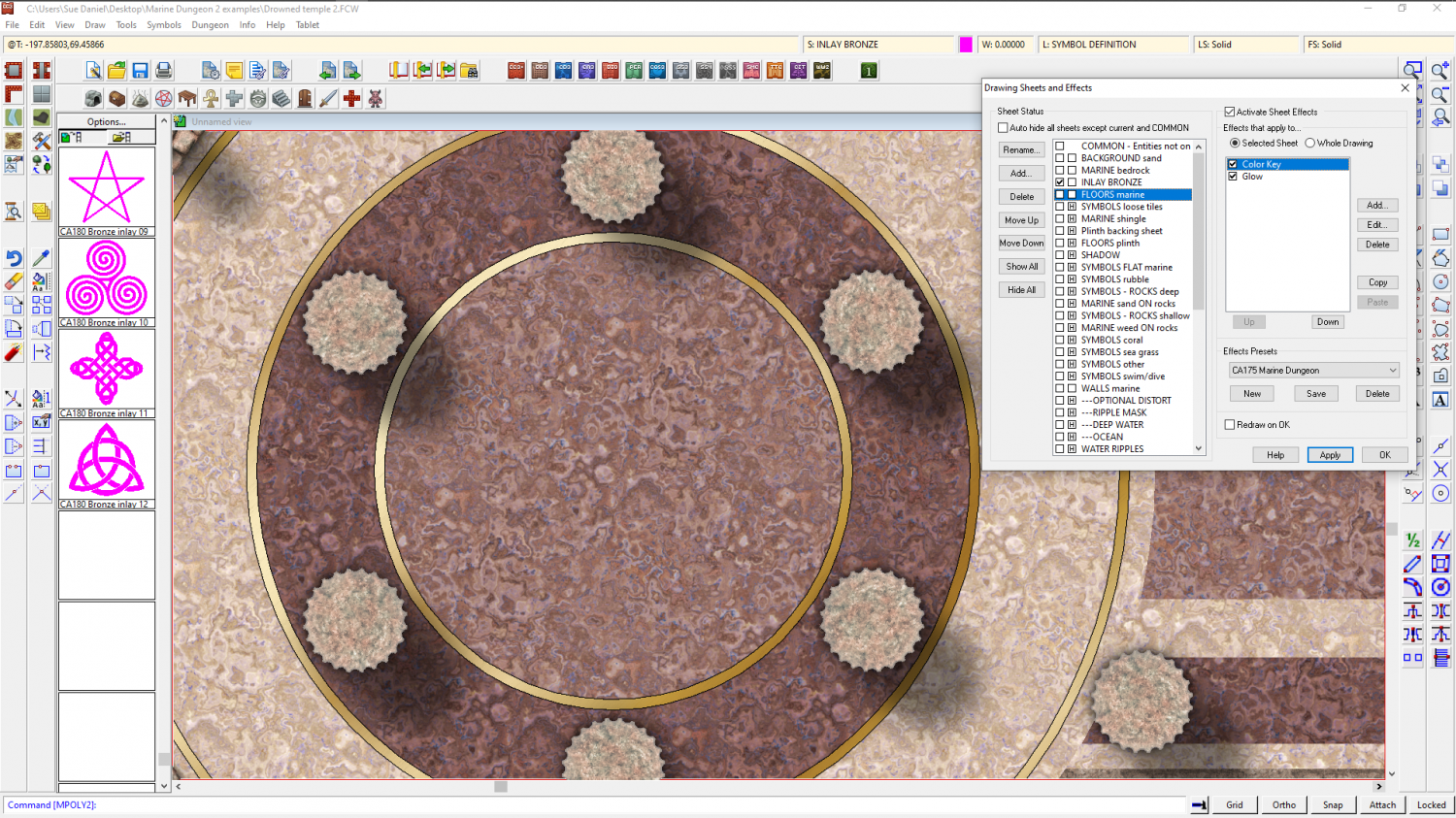The width and height of the screenshot is (1456, 818).
Task: Toggle Auto hide all sheets checkbox
Action: click(1003, 127)
